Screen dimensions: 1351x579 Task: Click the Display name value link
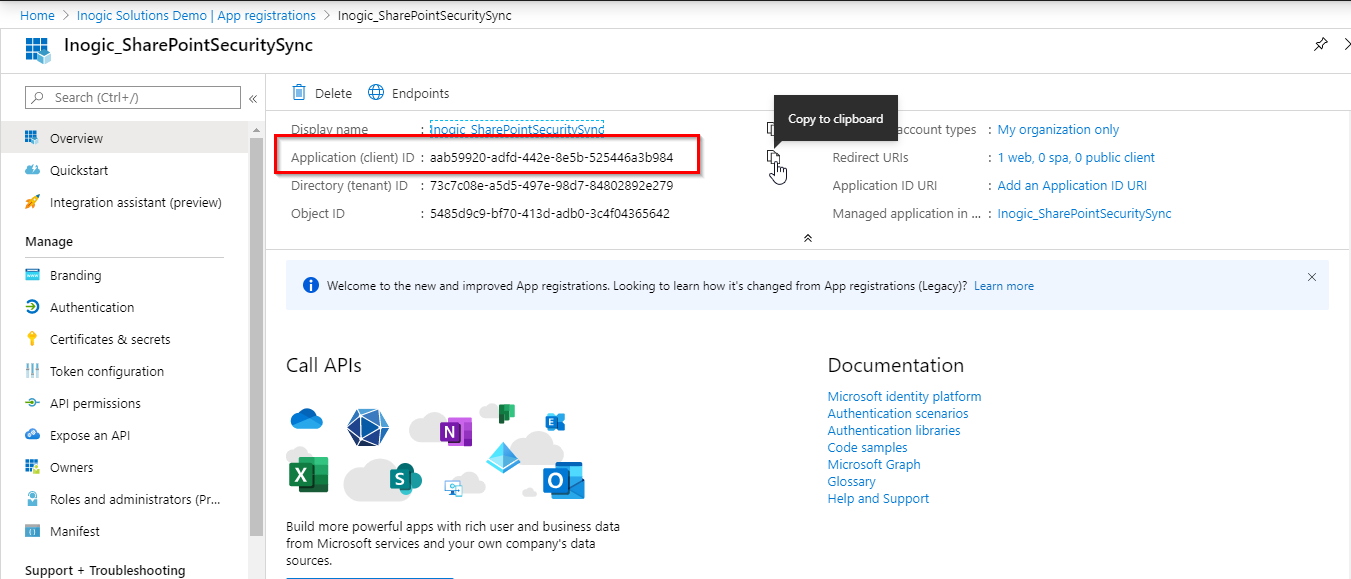click(x=517, y=129)
